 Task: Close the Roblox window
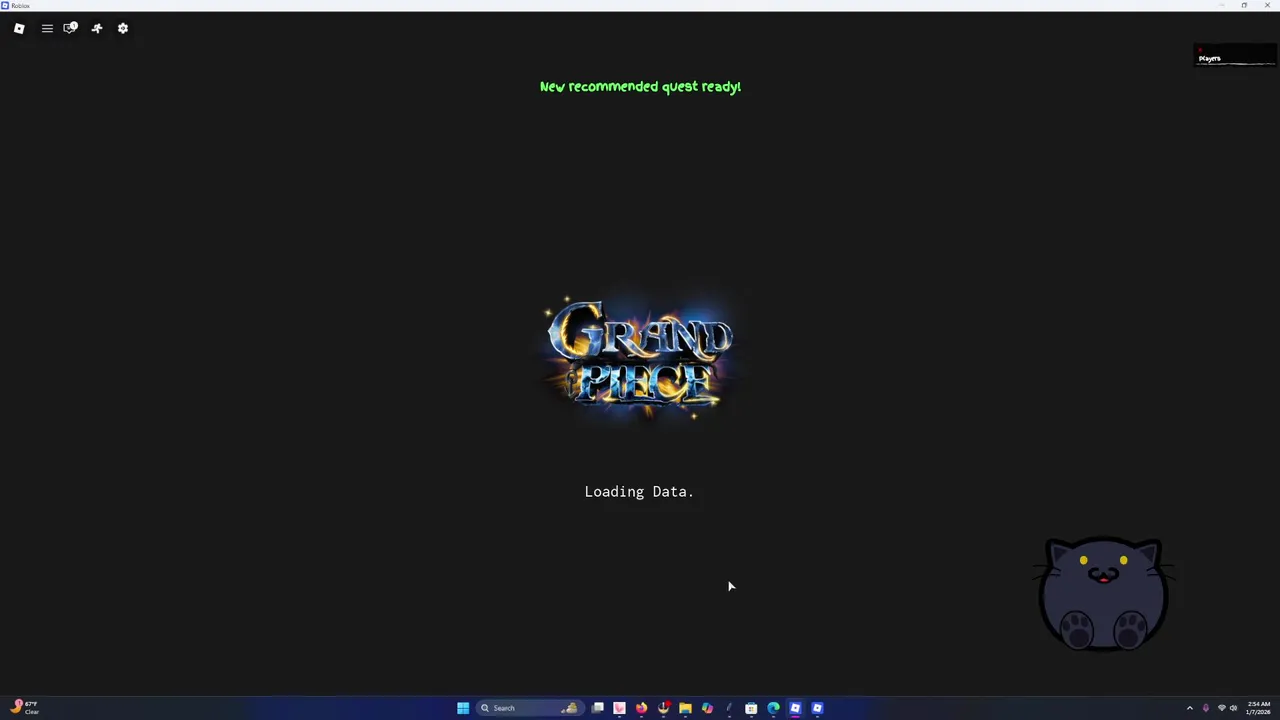(x=1267, y=5)
